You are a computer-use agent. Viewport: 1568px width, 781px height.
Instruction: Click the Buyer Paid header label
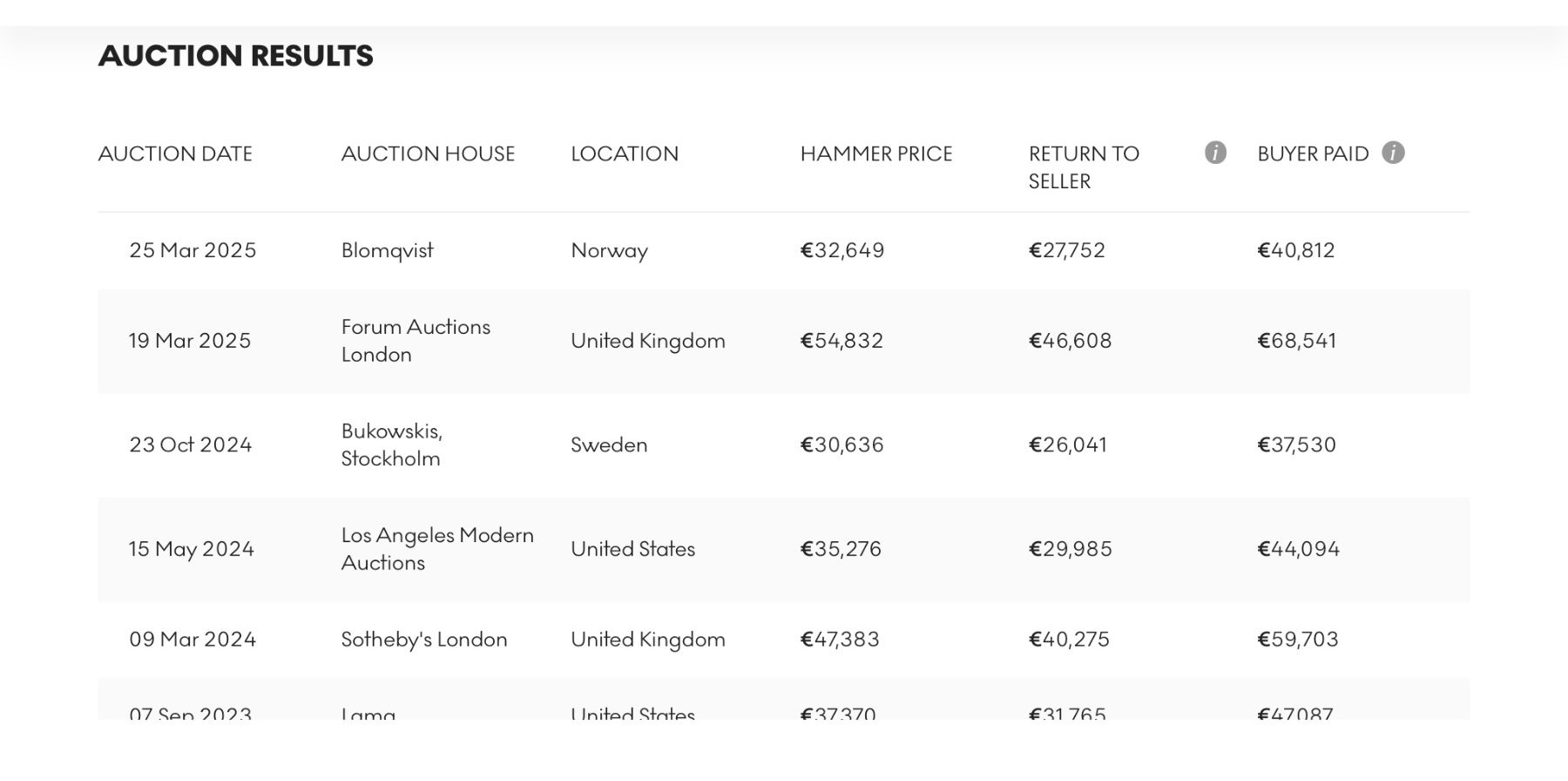[1313, 153]
